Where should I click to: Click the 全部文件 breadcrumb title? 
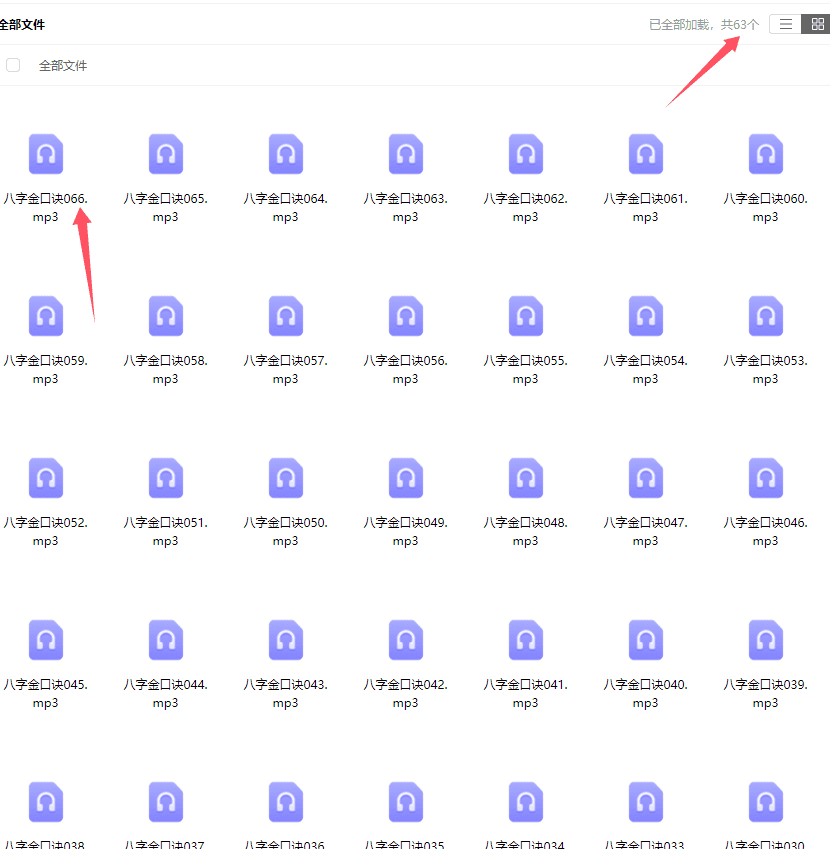coord(21,24)
